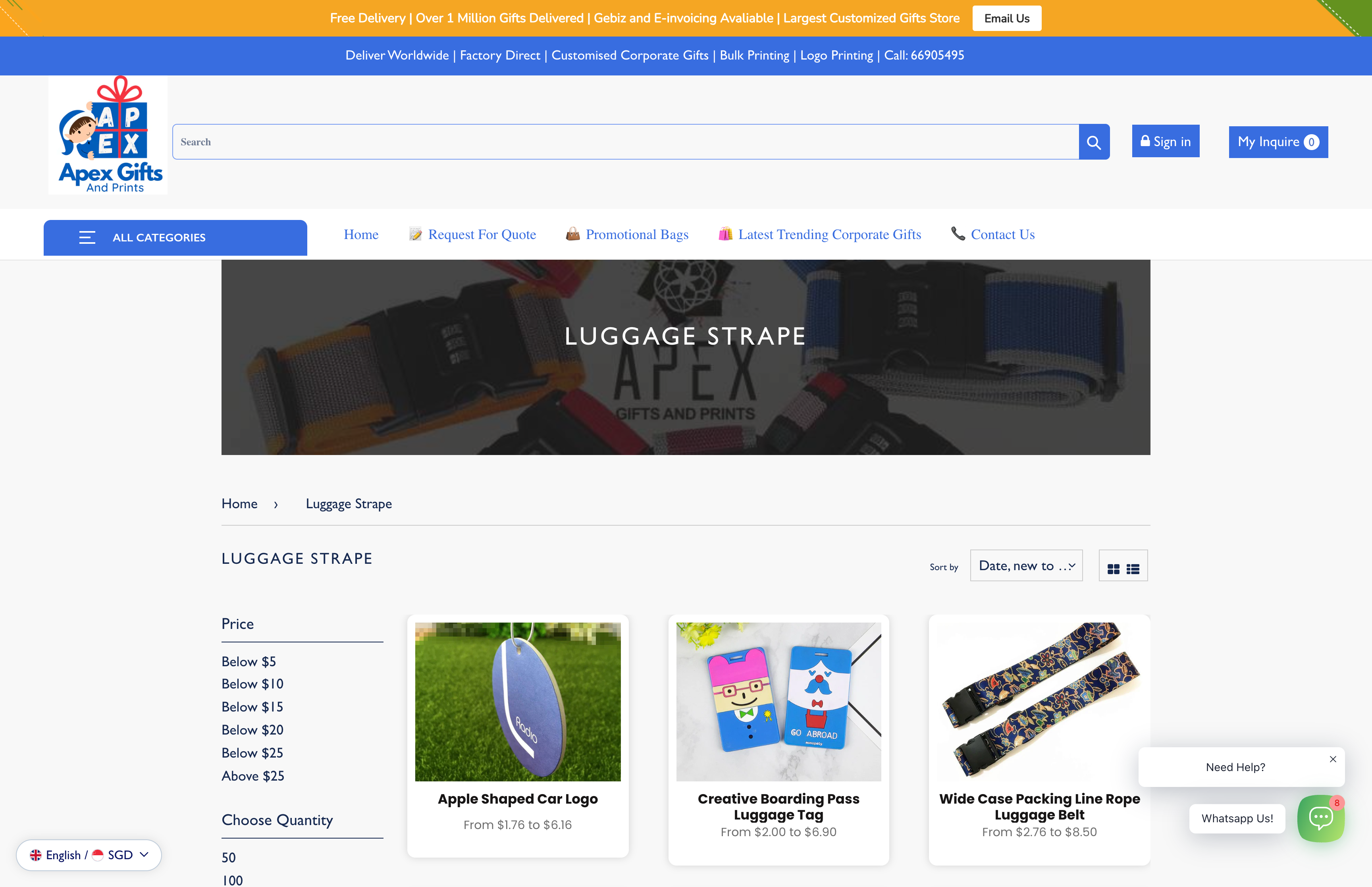Select the Request For Quote memo icon
1372x887 pixels.
coord(414,234)
